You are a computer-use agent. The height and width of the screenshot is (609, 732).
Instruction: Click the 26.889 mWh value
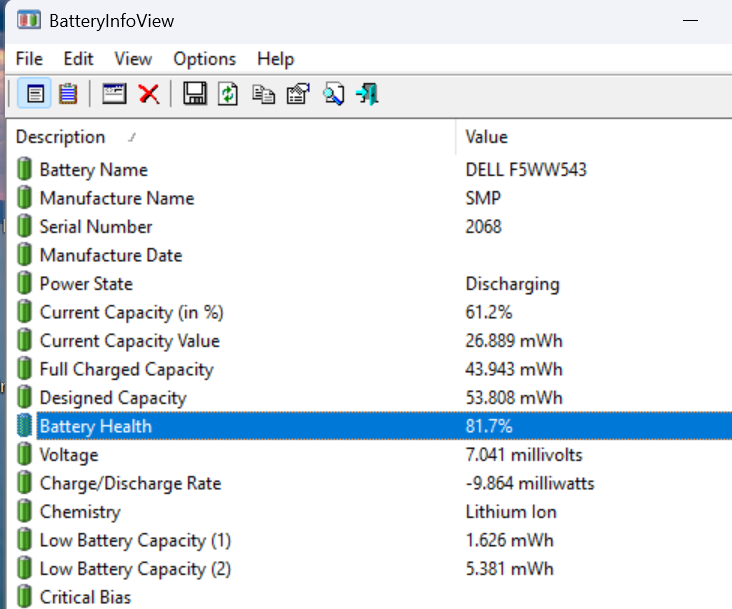coord(514,341)
